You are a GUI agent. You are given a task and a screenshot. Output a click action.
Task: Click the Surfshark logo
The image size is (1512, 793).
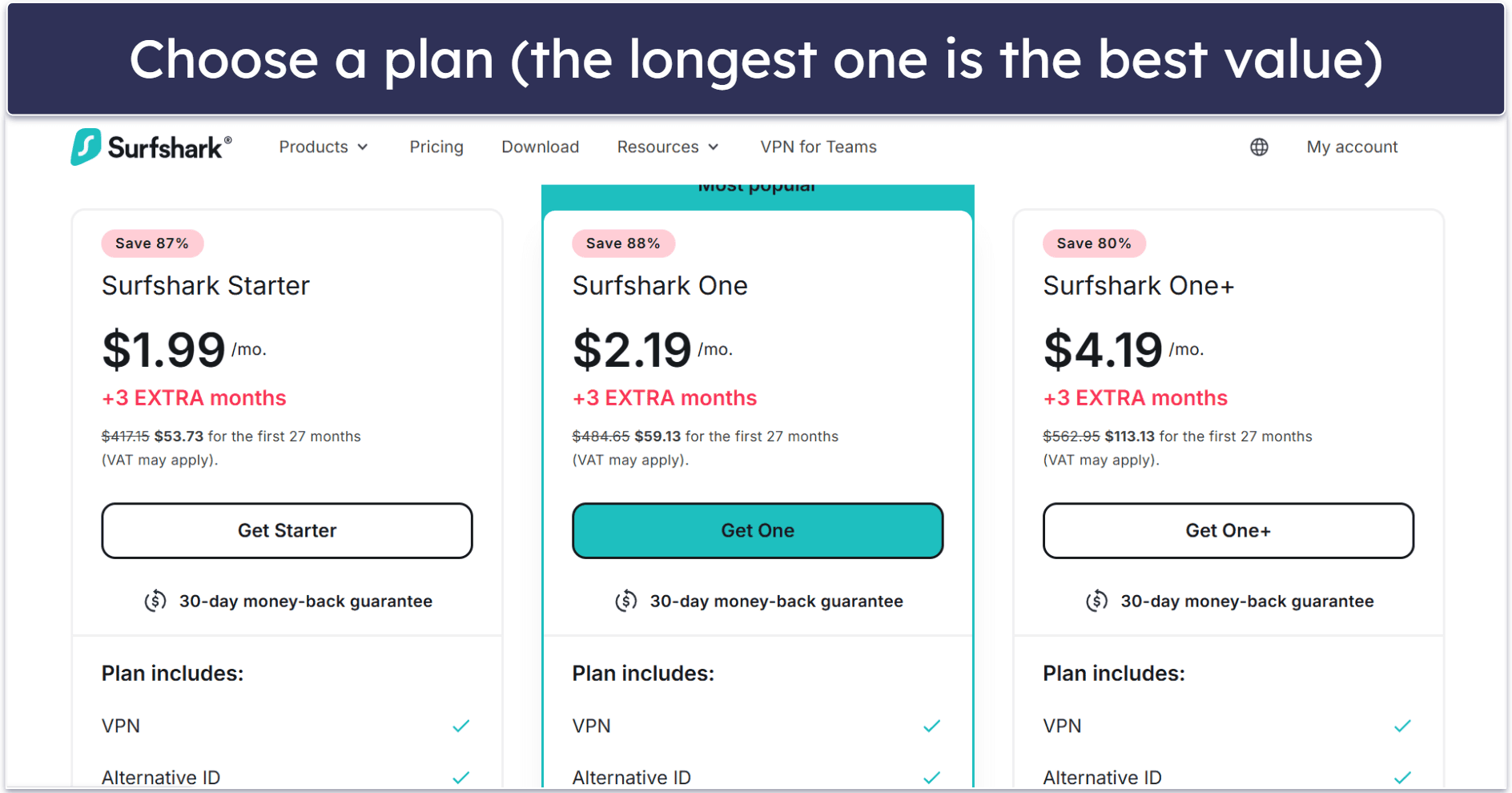click(151, 147)
